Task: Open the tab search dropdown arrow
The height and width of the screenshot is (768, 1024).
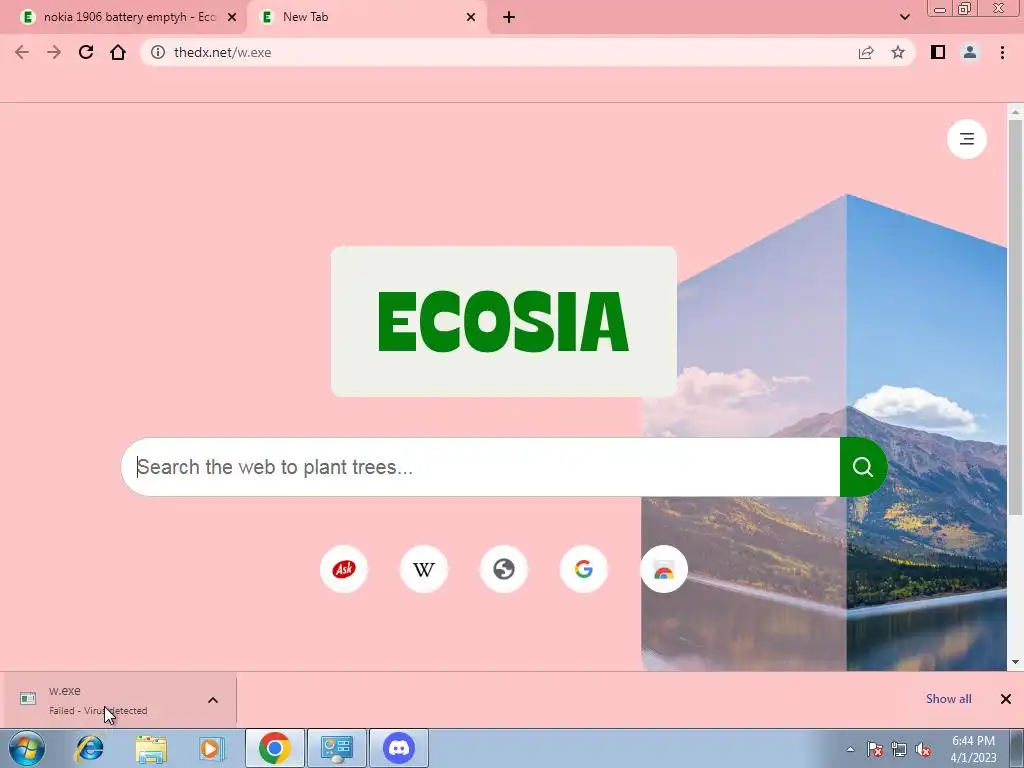Action: coord(904,17)
